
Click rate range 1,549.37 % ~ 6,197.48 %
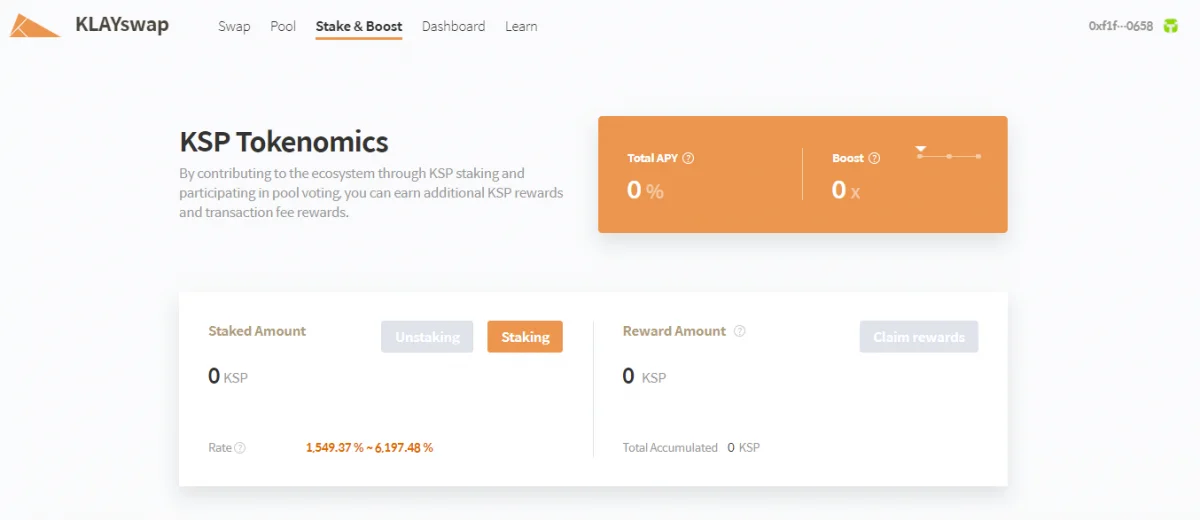[x=369, y=448]
